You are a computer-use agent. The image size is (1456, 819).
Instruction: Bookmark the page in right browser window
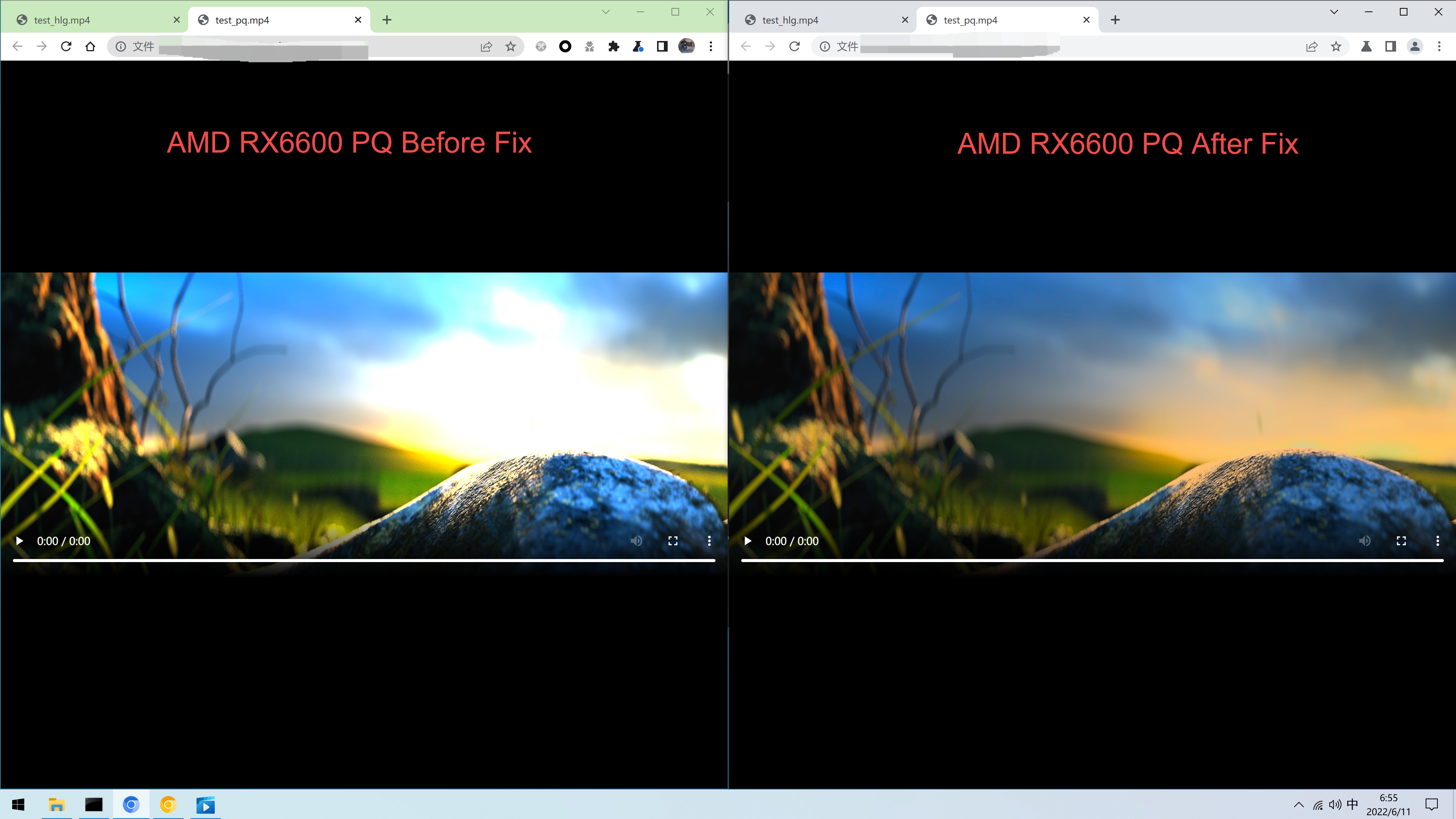click(x=1336, y=46)
